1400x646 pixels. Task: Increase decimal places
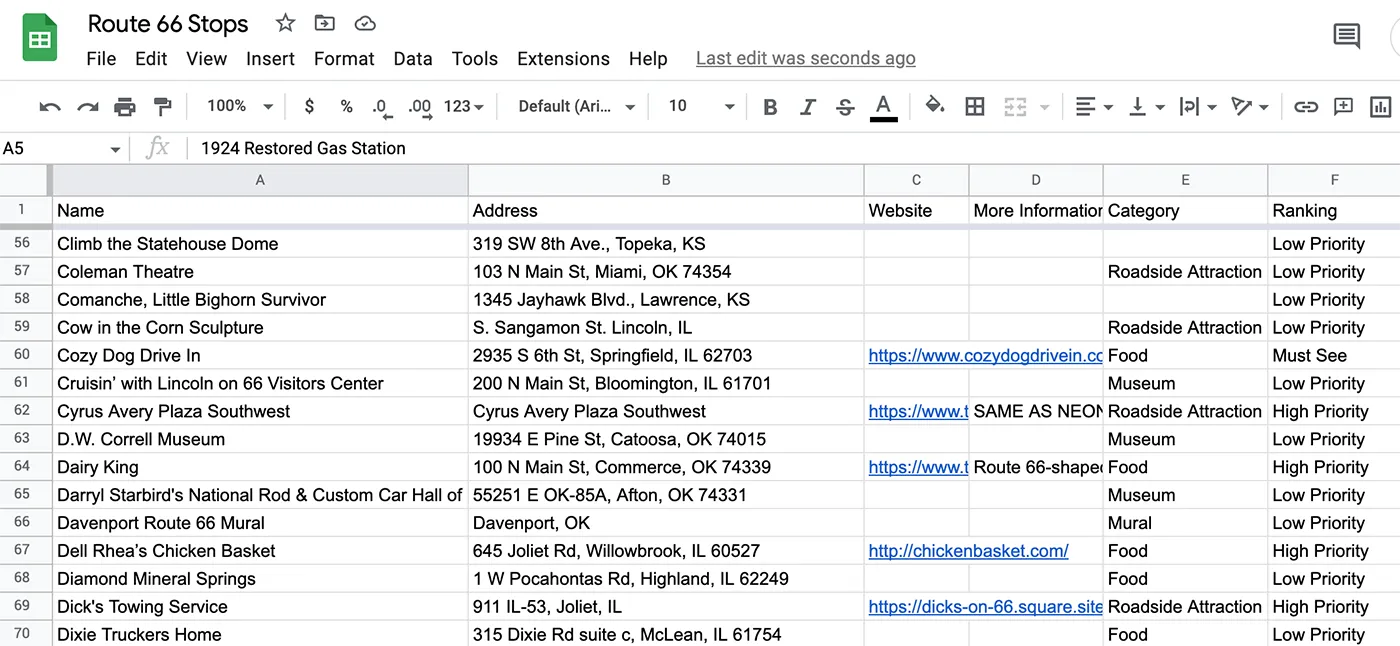pyautogui.click(x=420, y=106)
